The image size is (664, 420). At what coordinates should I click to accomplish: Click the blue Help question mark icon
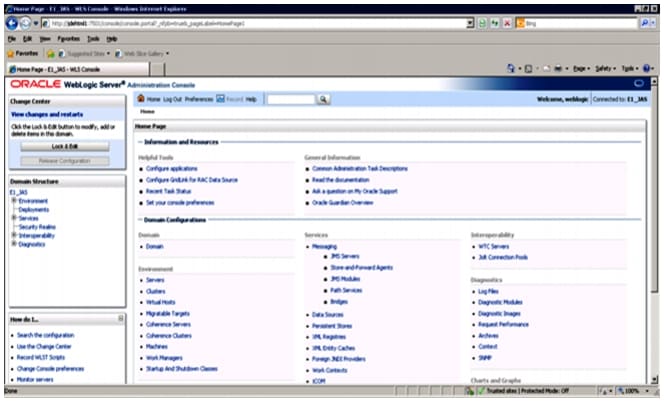click(x=646, y=69)
